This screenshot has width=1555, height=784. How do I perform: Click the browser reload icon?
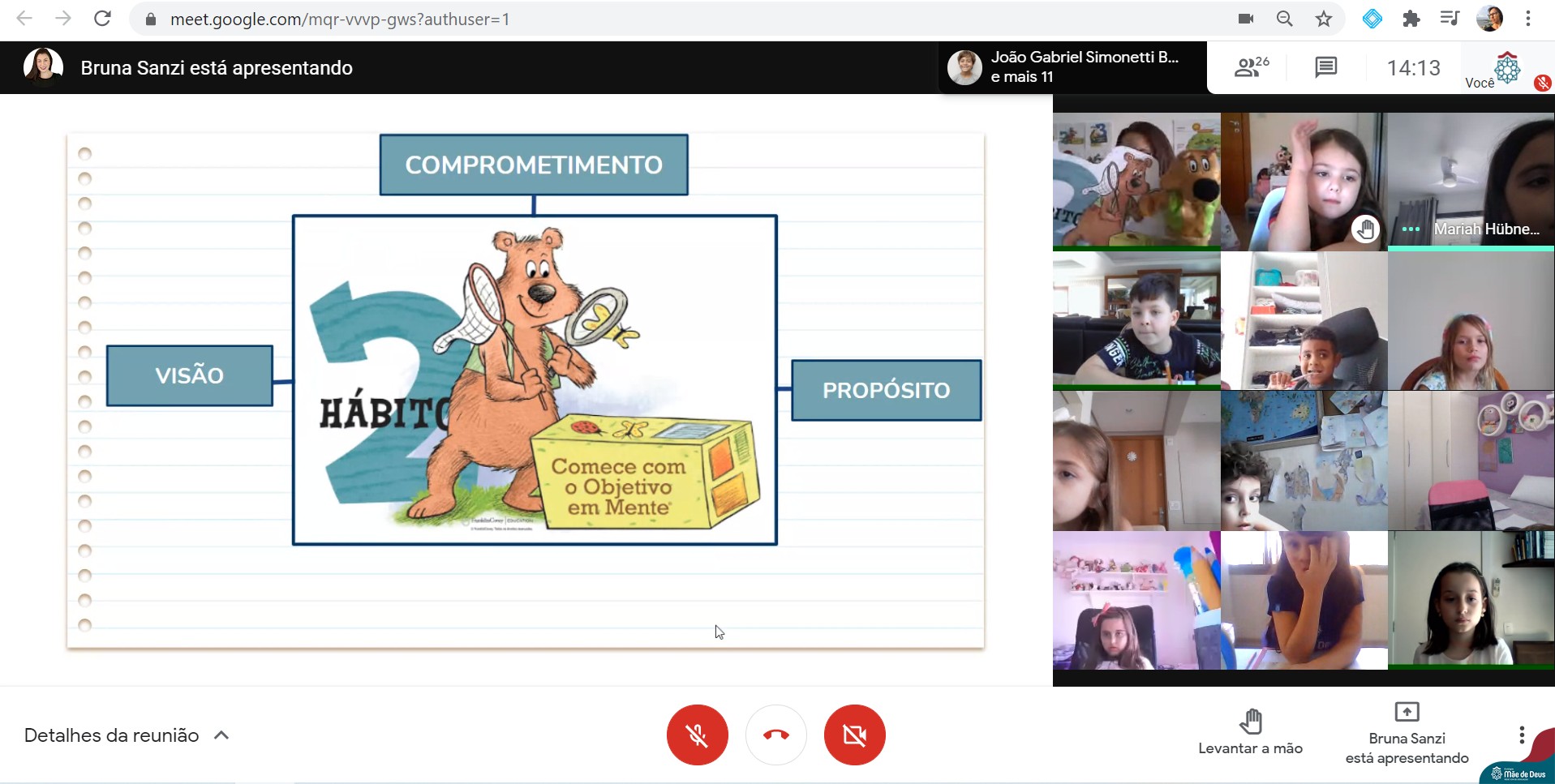click(x=102, y=19)
